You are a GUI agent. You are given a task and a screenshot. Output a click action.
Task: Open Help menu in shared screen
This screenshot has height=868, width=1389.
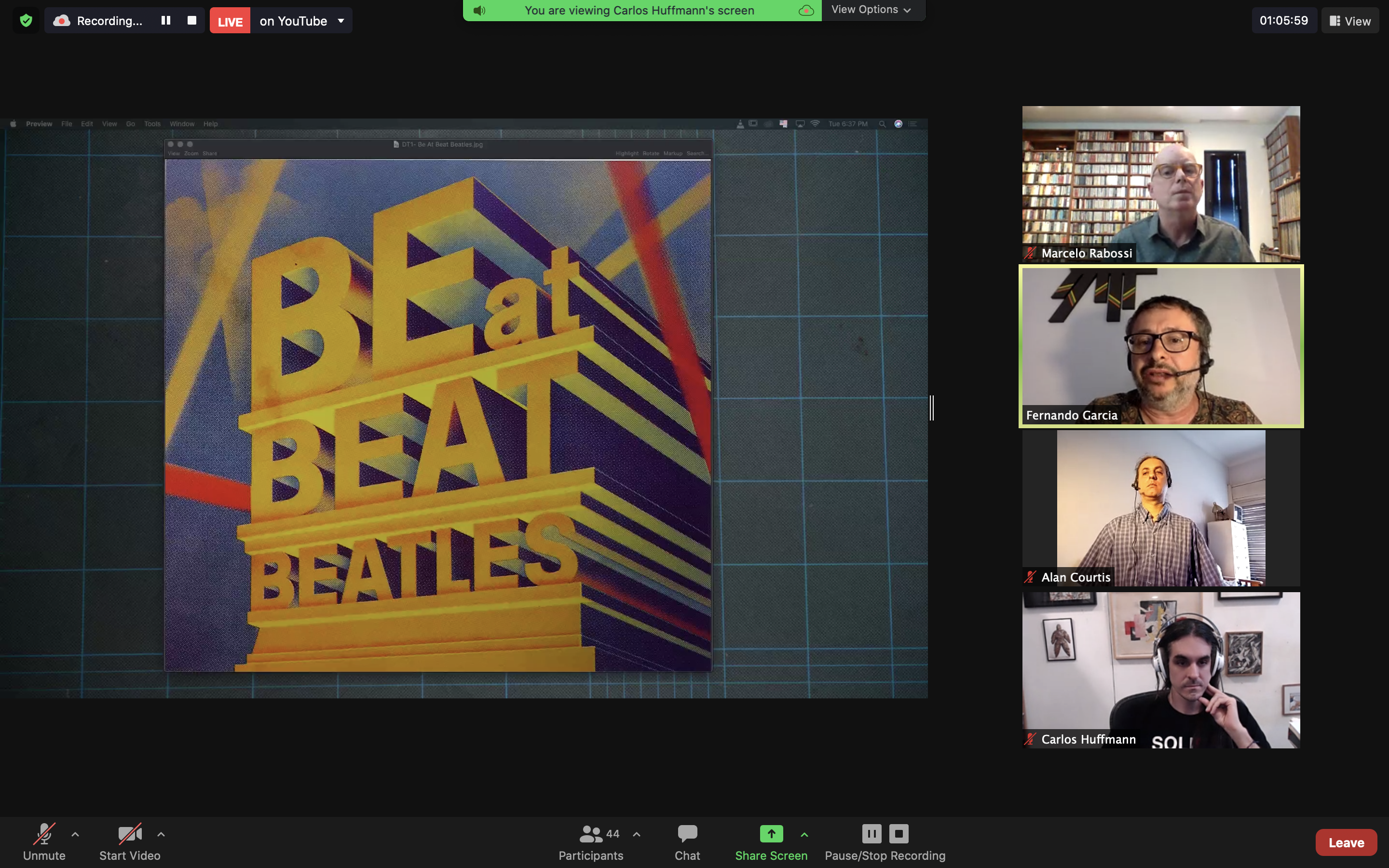click(x=210, y=123)
